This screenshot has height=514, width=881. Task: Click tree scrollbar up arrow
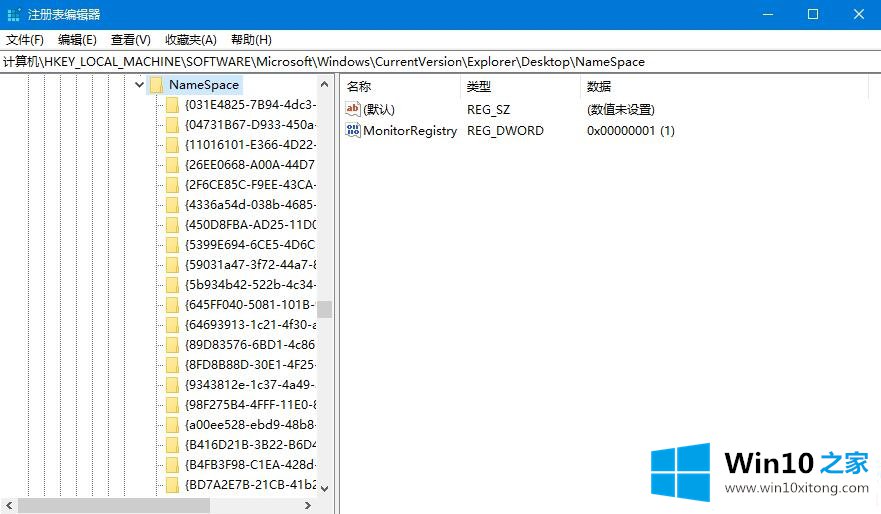(324, 84)
